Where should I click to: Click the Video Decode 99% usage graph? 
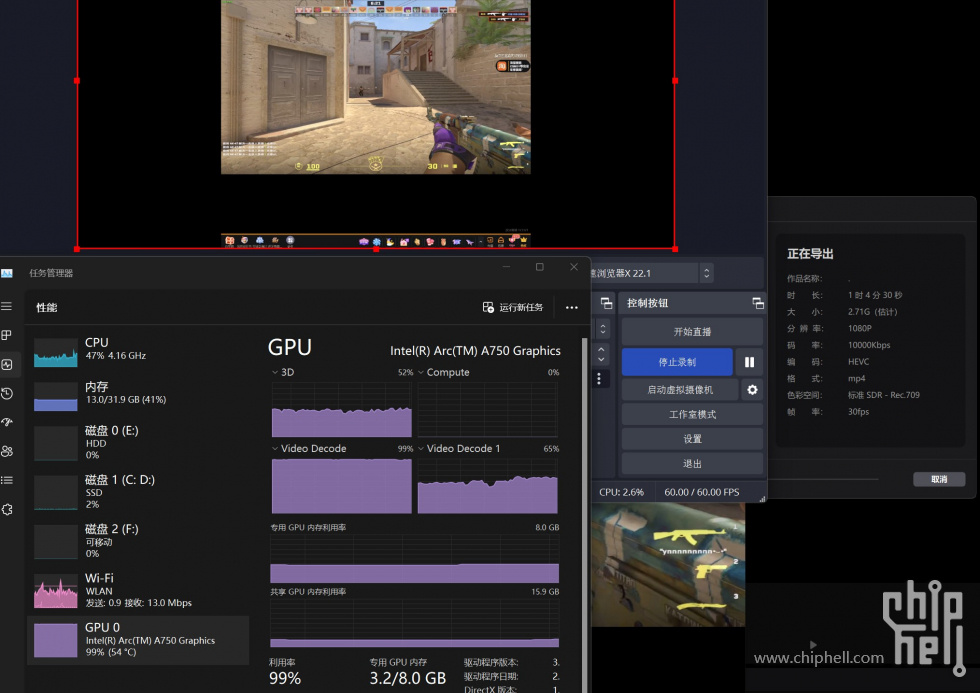pyautogui.click(x=342, y=486)
